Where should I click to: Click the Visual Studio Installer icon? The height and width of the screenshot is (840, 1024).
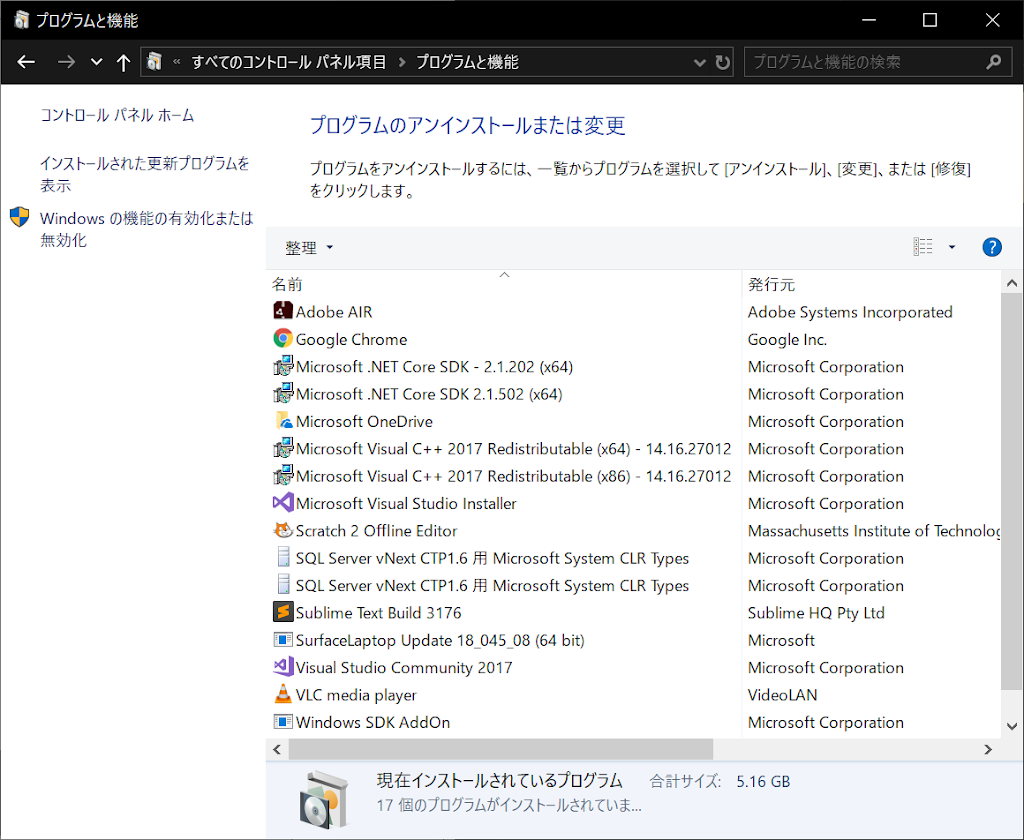pos(283,503)
